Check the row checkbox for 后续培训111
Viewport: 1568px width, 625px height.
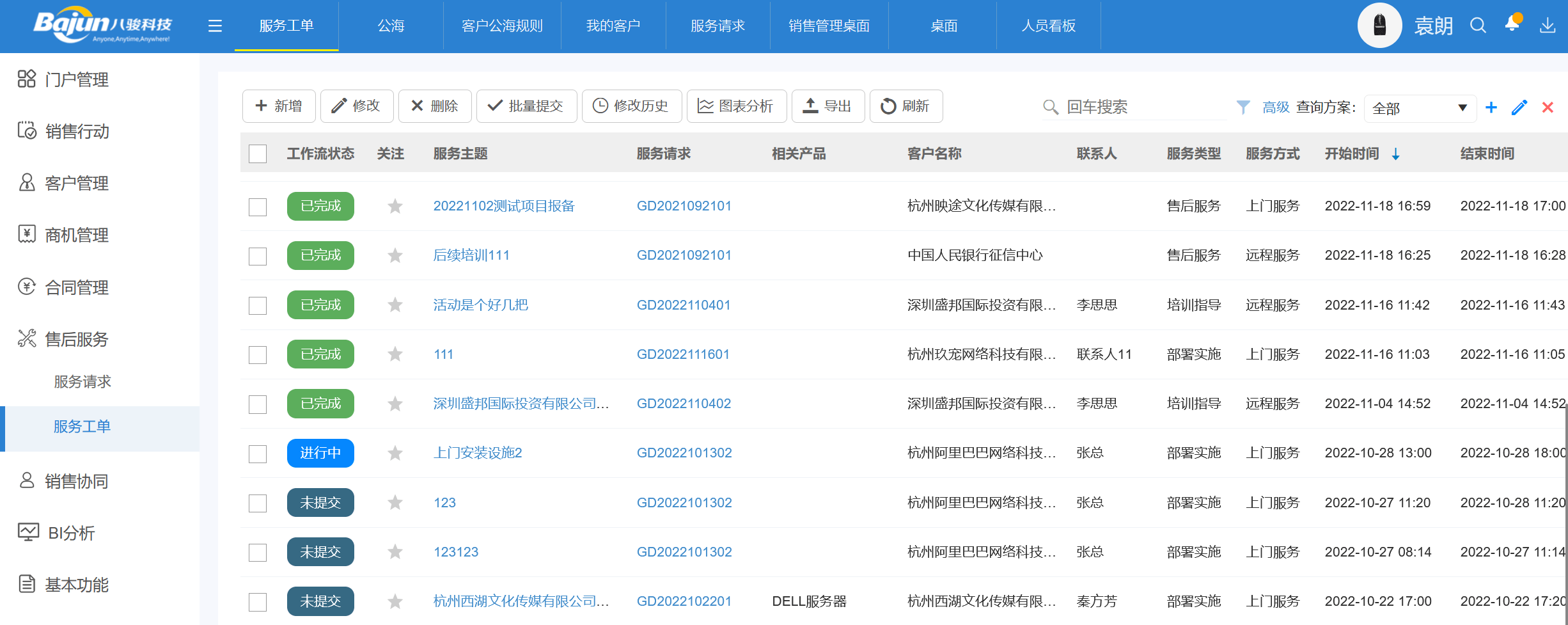258,256
